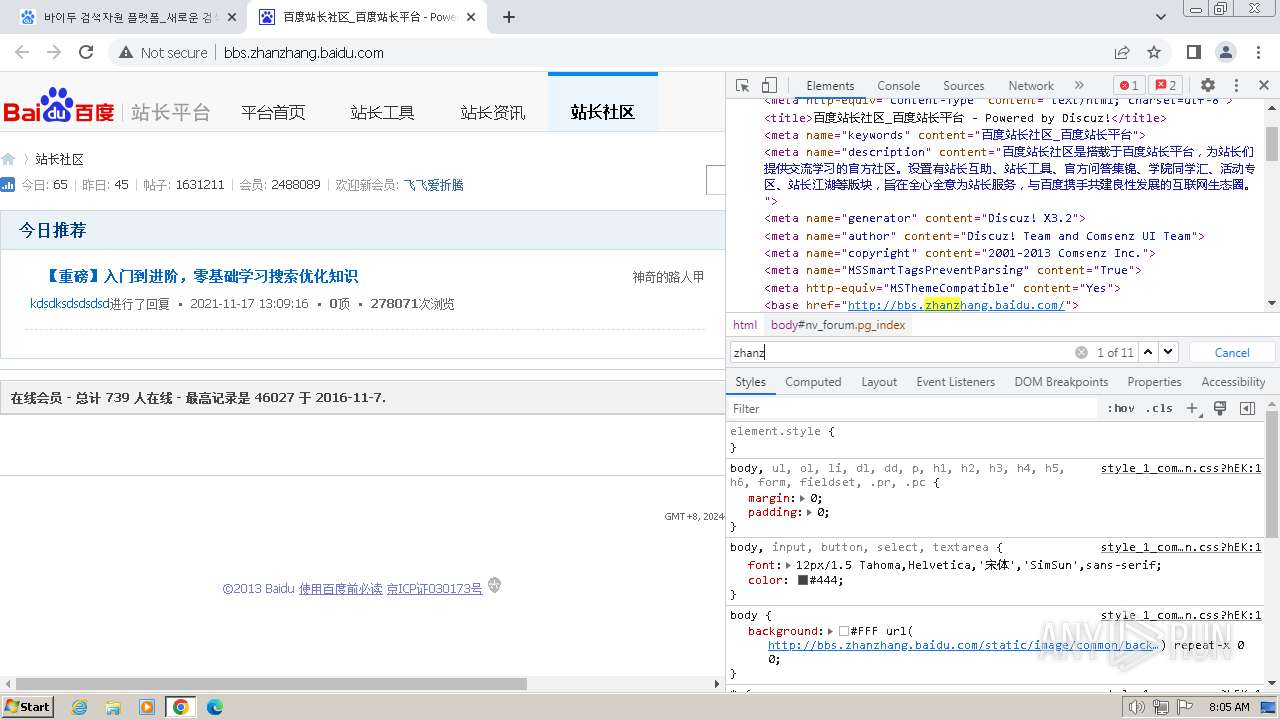
Task: Open the base href link in Elements tree
Action: point(956,305)
